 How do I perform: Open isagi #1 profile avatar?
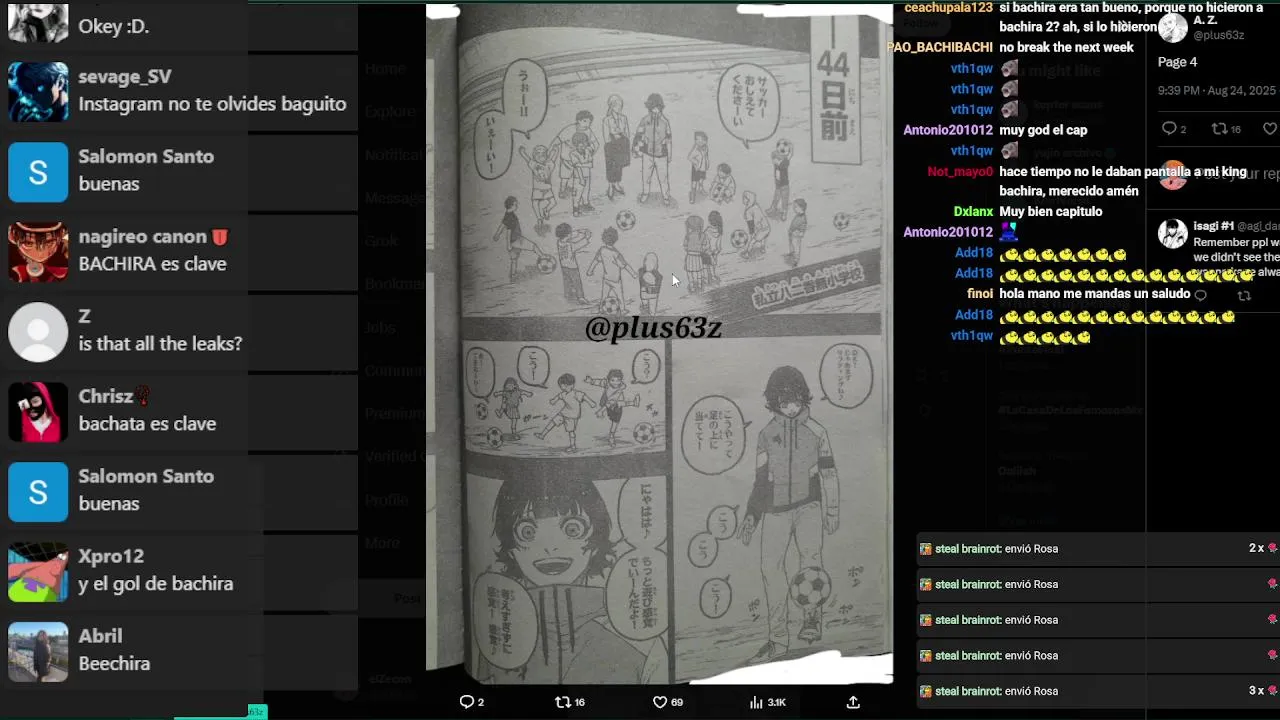(1173, 233)
